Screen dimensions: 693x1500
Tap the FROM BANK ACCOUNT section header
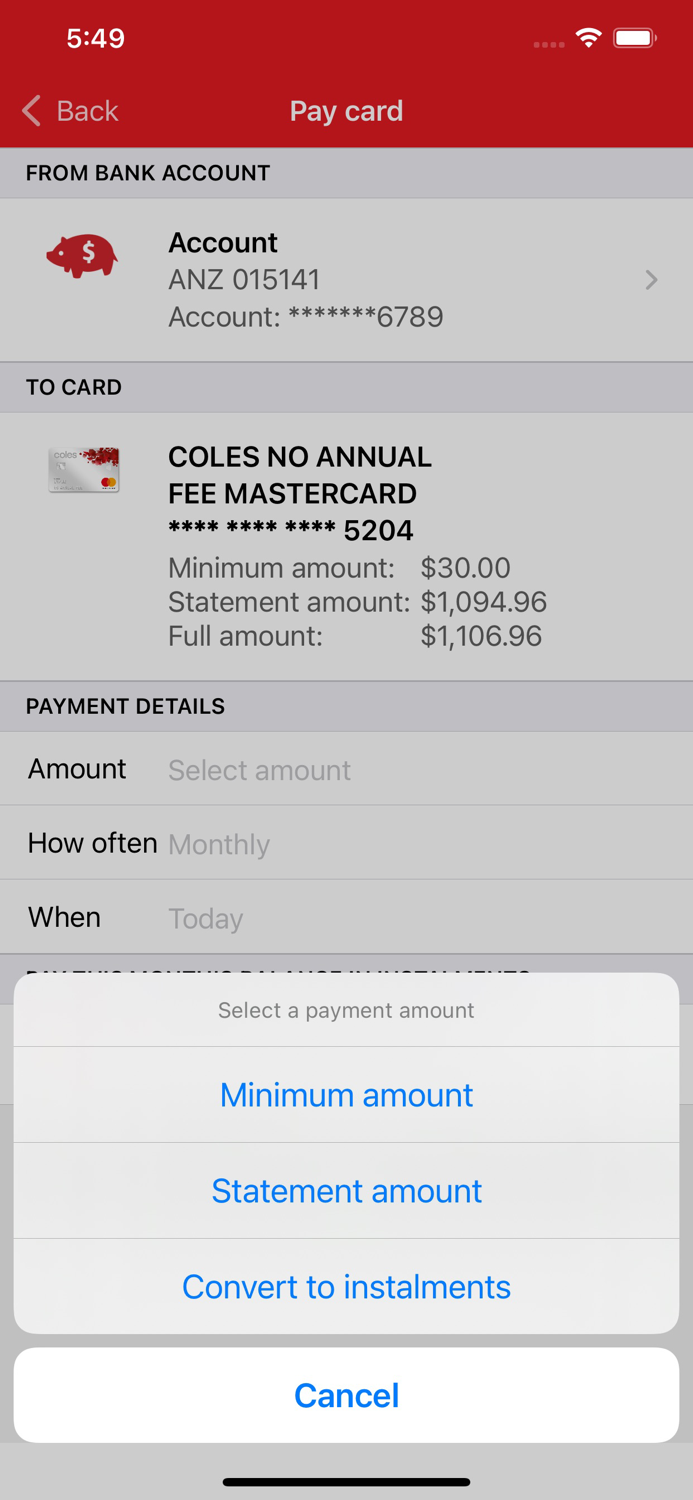tap(148, 172)
